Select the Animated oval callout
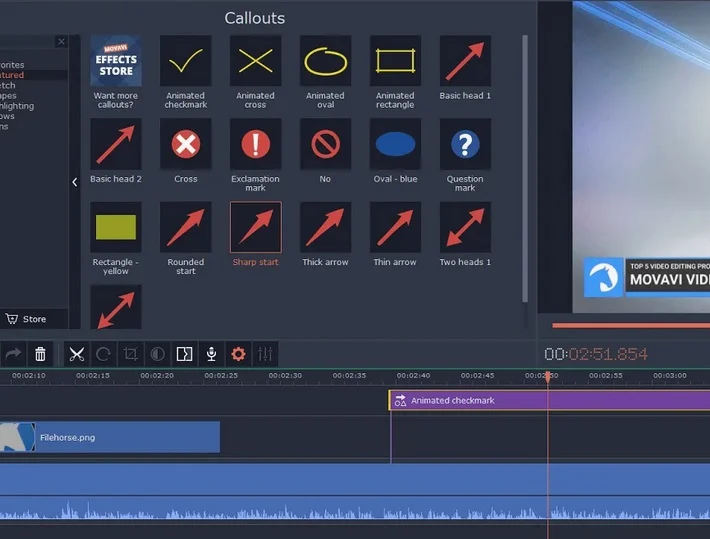This screenshot has height=539, width=710. click(x=325, y=61)
